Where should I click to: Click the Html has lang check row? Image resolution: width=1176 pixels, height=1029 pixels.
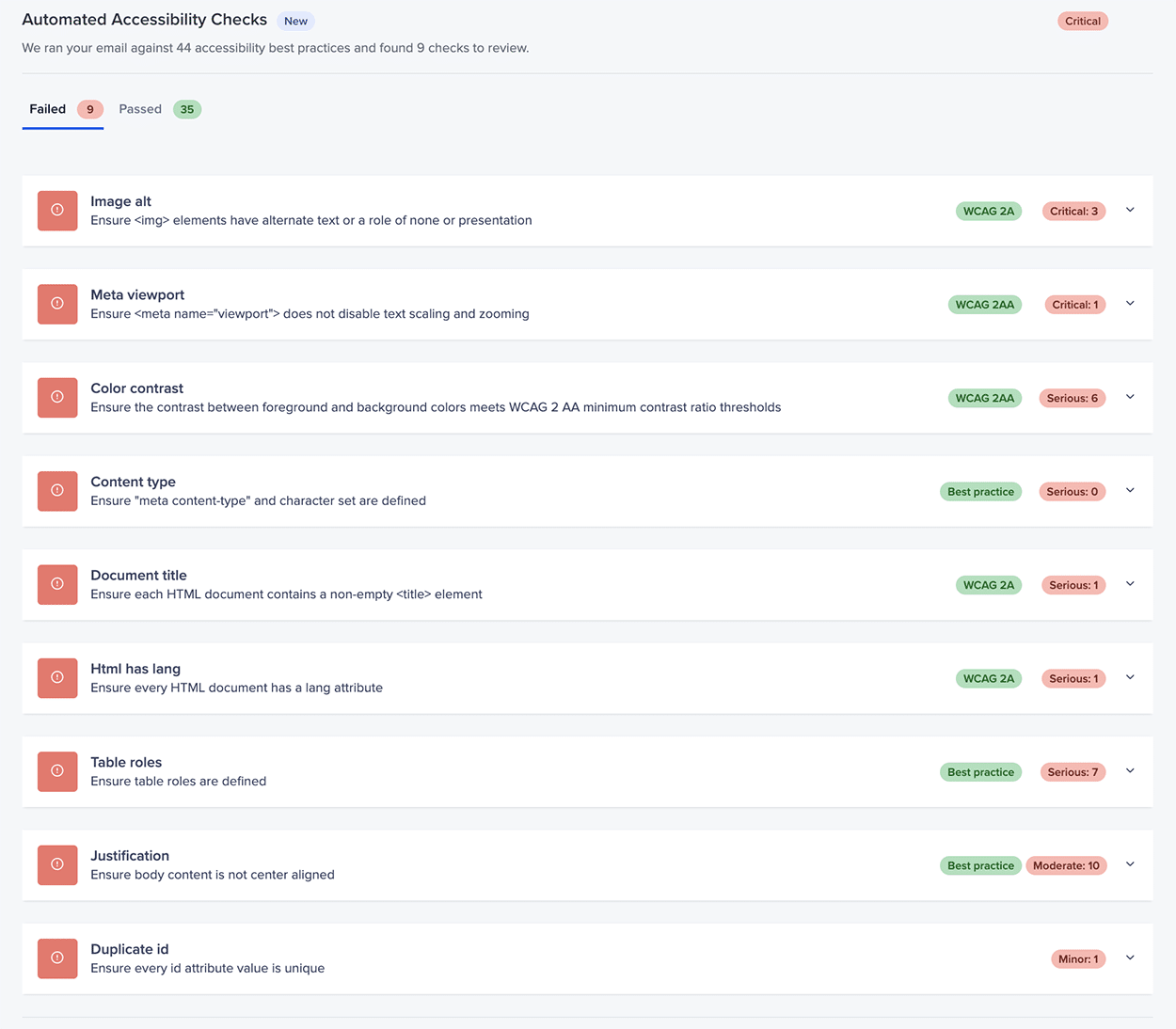588,678
